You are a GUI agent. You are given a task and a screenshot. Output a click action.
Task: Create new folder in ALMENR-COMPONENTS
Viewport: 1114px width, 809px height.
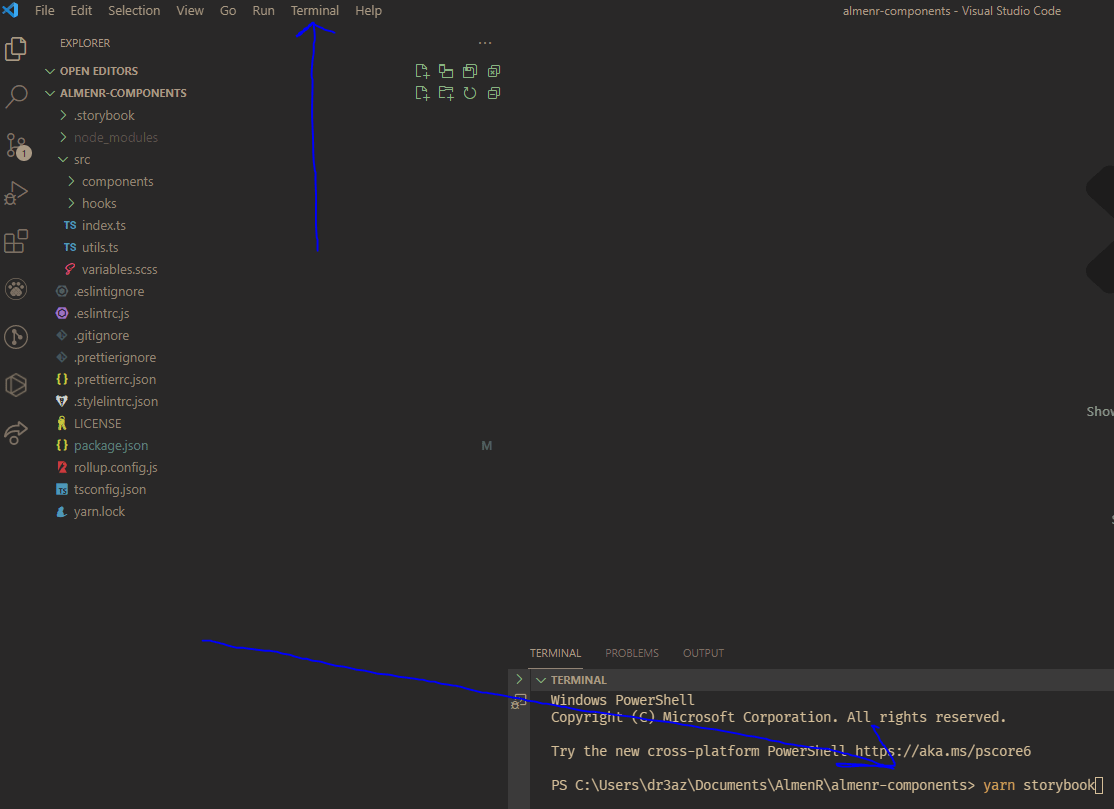pos(446,93)
